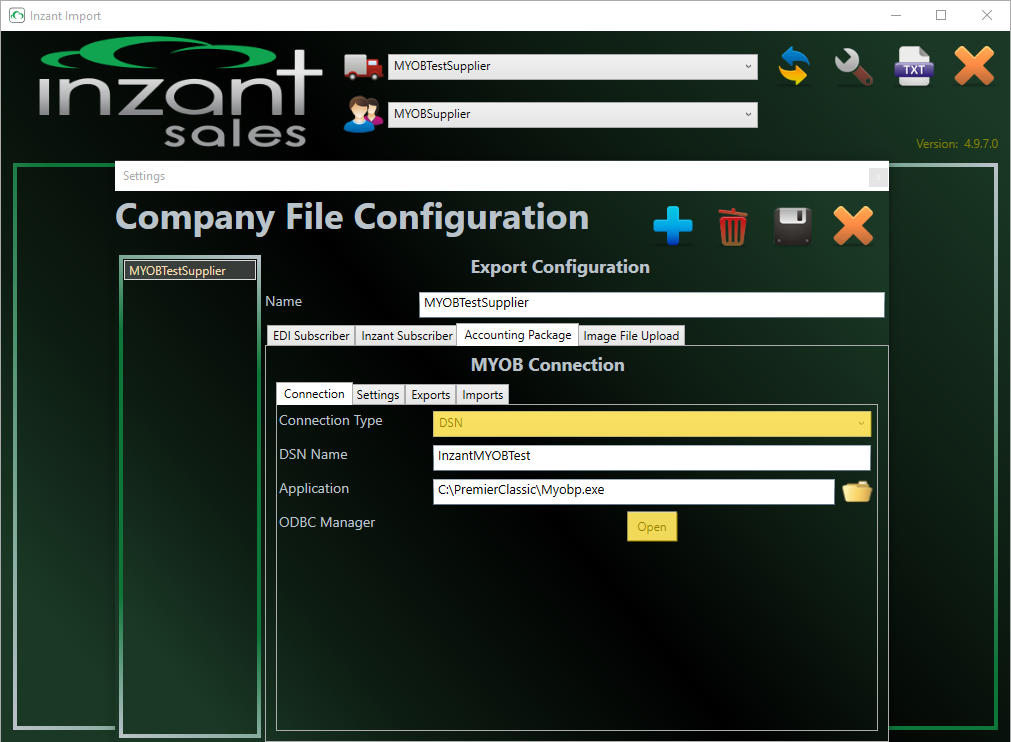The width and height of the screenshot is (1011, 742).
Task: Open the MYOBTestSupplier dropdown at top
Action: (x=573, y=66)
